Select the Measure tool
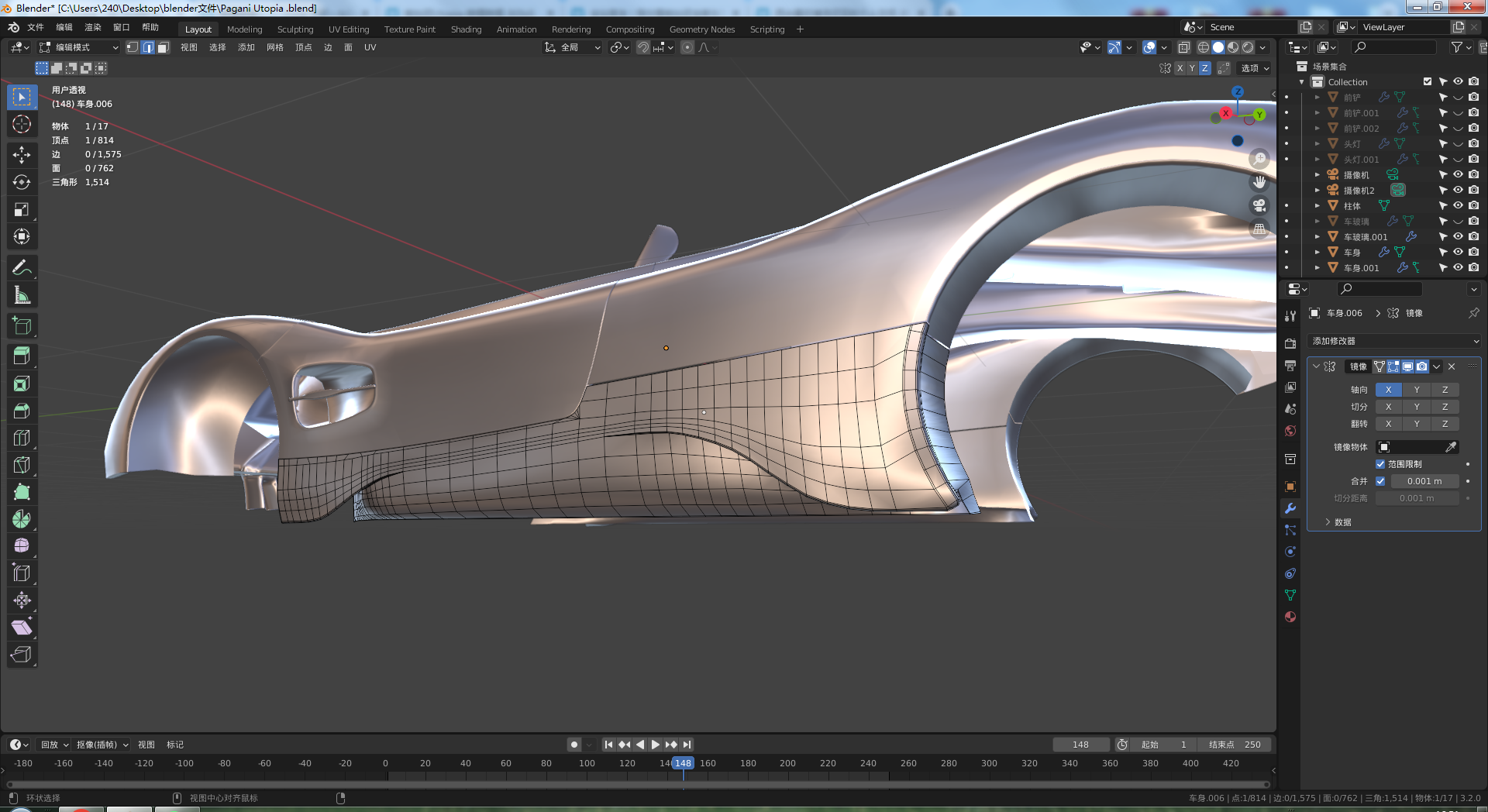The height and width of the screenshot is (812, 1488). [22, 295]
